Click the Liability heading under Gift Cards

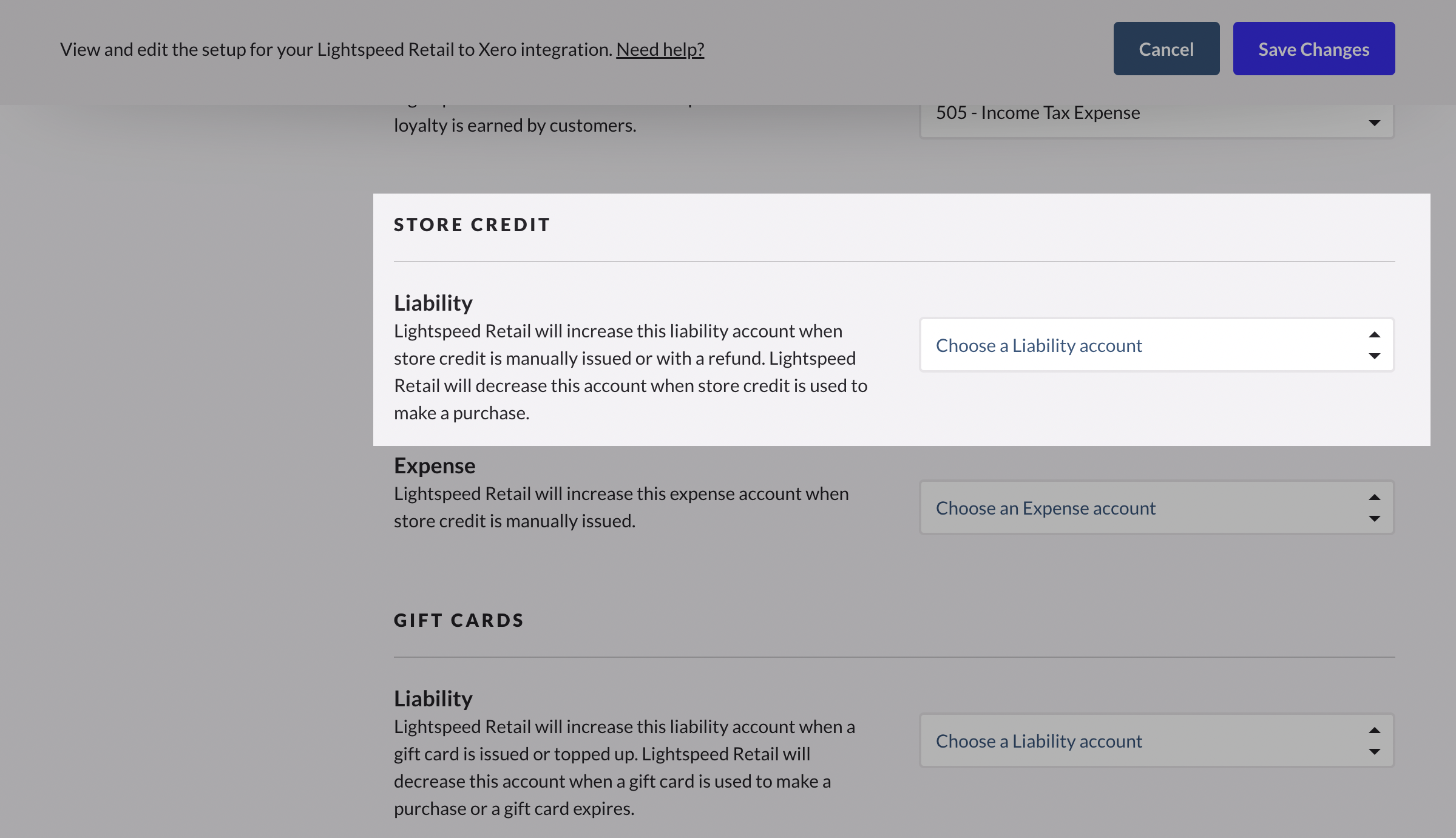[433, 698]
